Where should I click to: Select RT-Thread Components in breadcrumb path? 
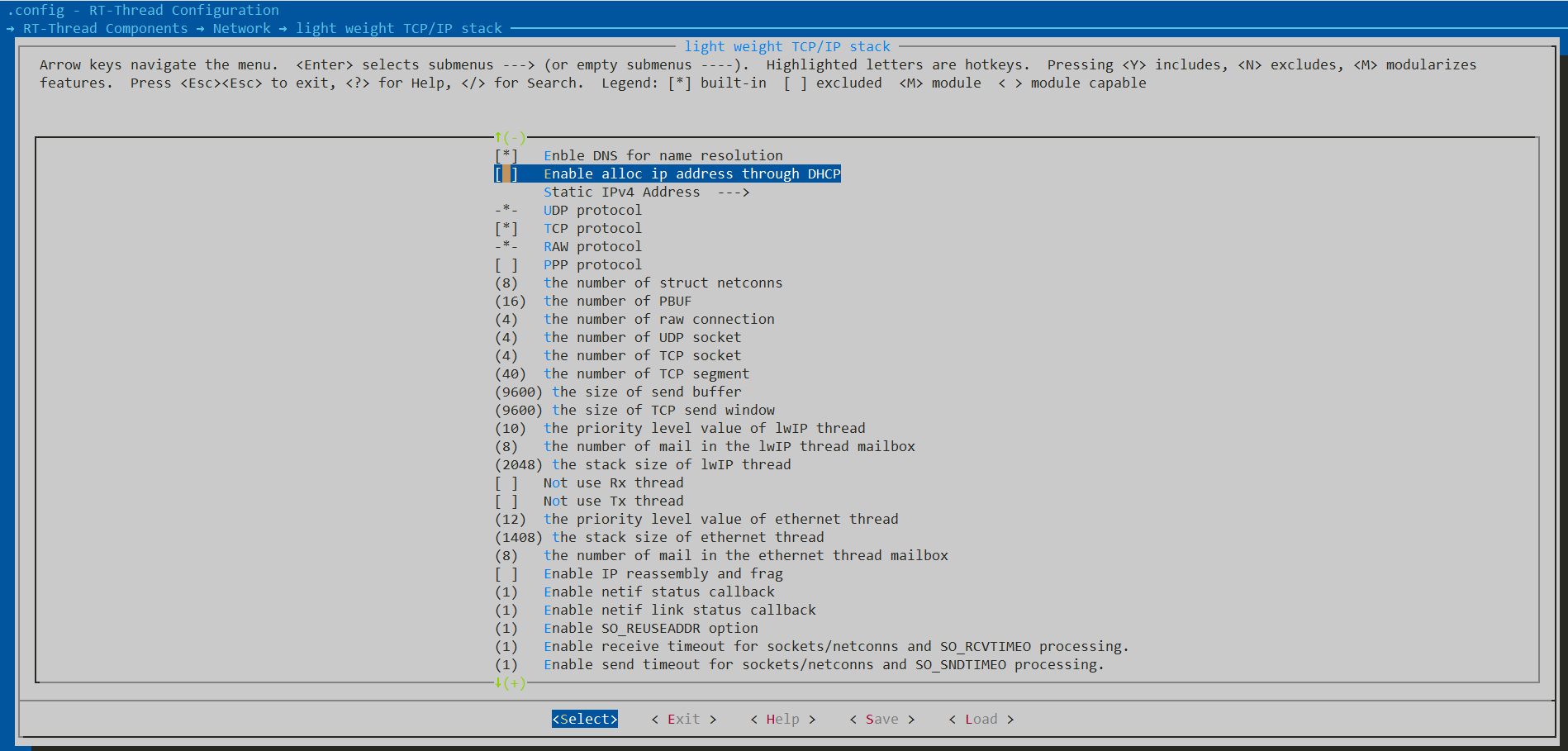[106, 28]
